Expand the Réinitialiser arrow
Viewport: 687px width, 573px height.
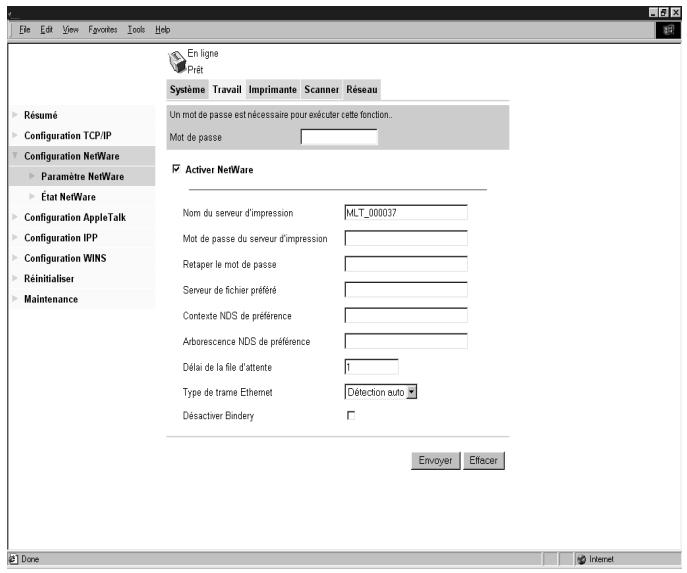(x=15, y=278)
